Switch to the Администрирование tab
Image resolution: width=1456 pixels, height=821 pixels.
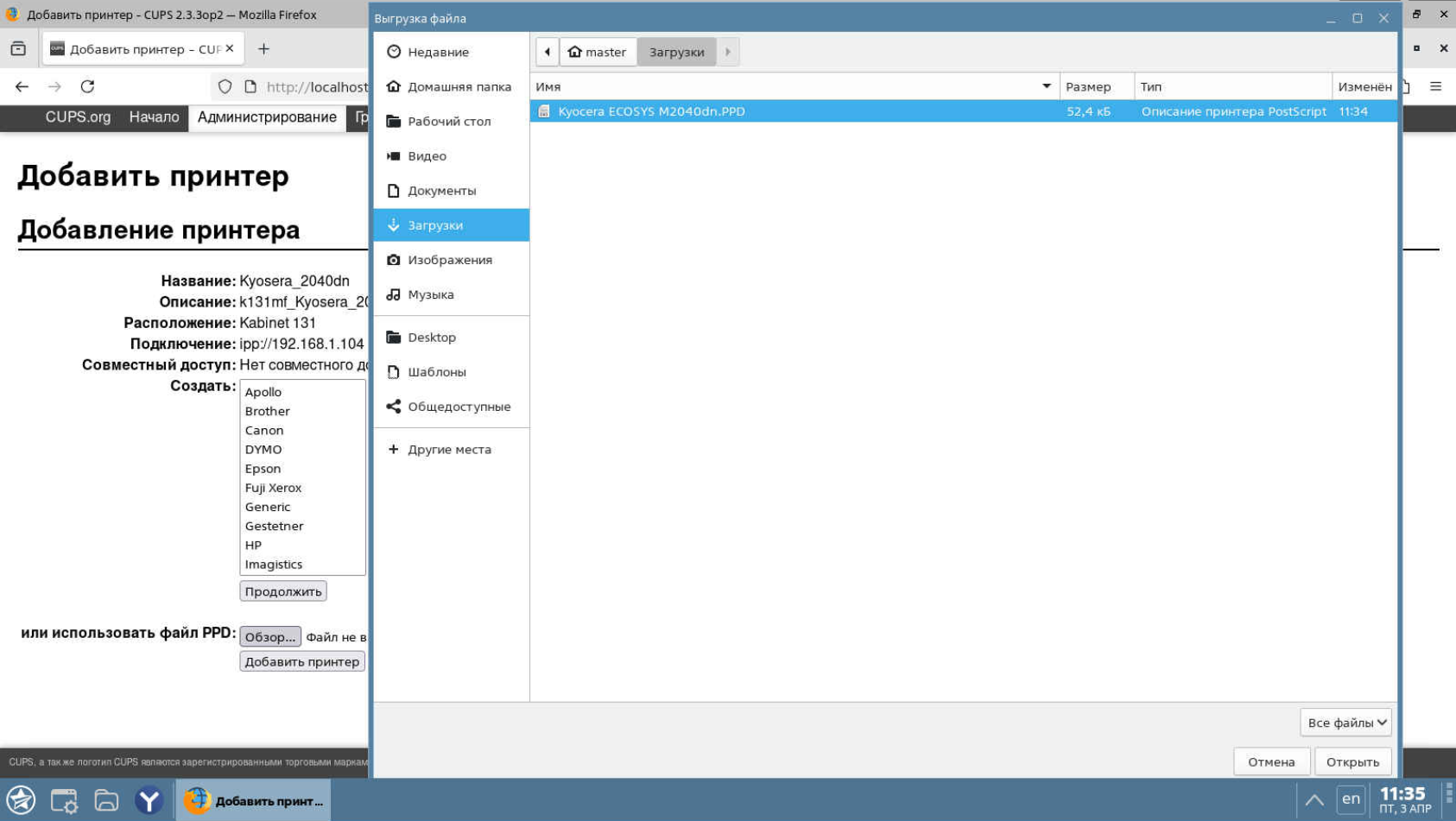pos(267,117)
